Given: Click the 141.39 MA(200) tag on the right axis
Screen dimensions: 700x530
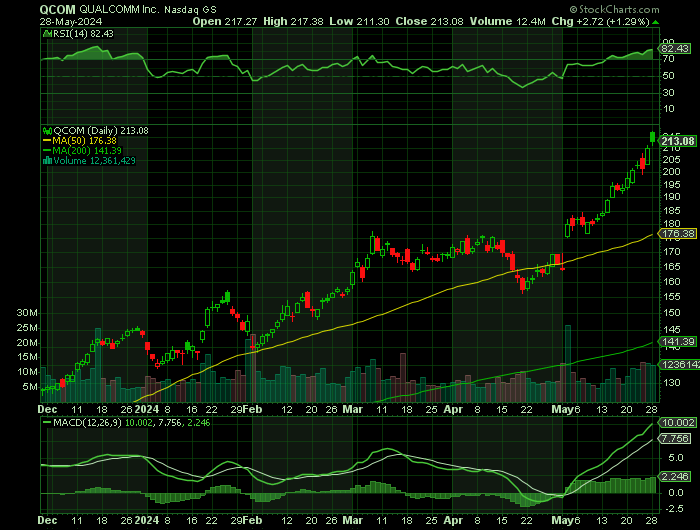Looking at the screenshot, I should pos(678,342).
